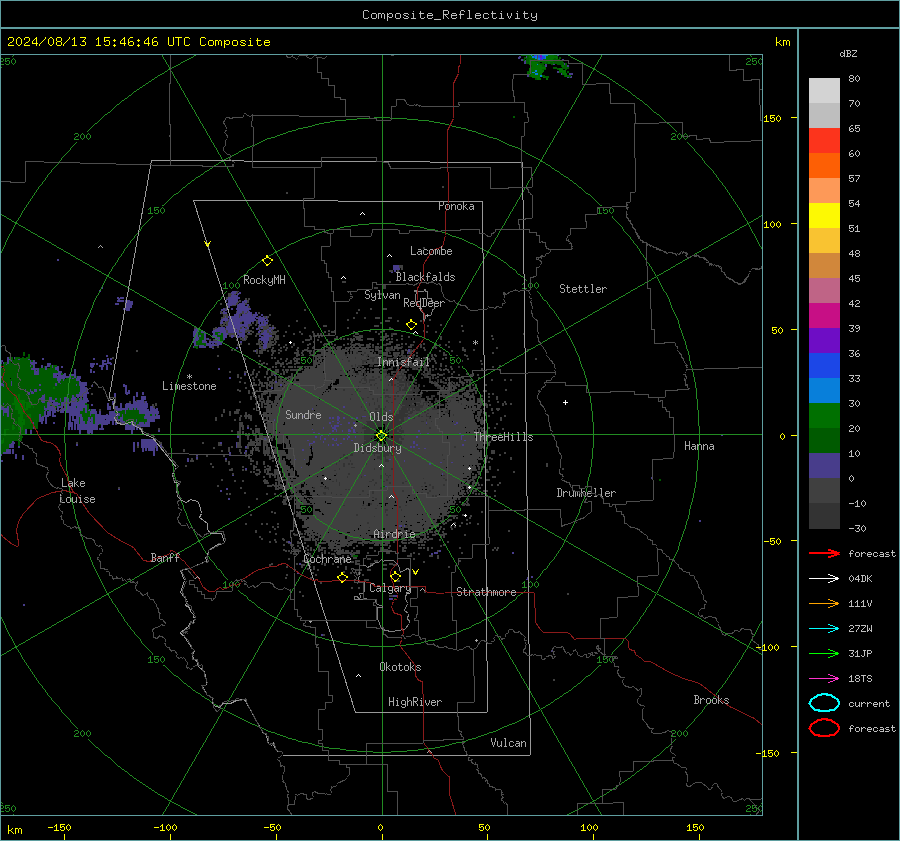Click the yellow diamond marker near RedDeer
The image size is (900, 841).
point(411,325)
